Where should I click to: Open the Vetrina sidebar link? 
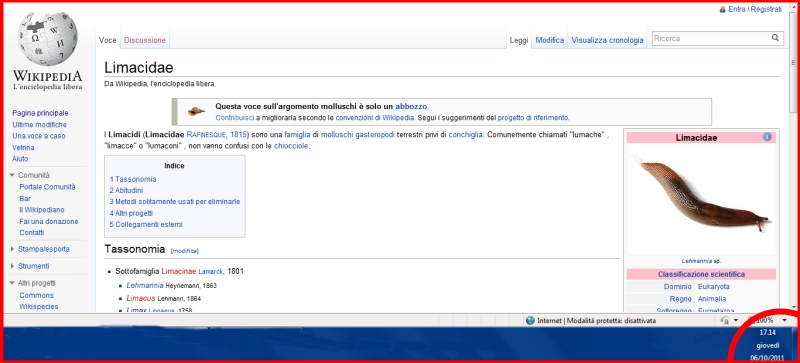click(23, 148)
